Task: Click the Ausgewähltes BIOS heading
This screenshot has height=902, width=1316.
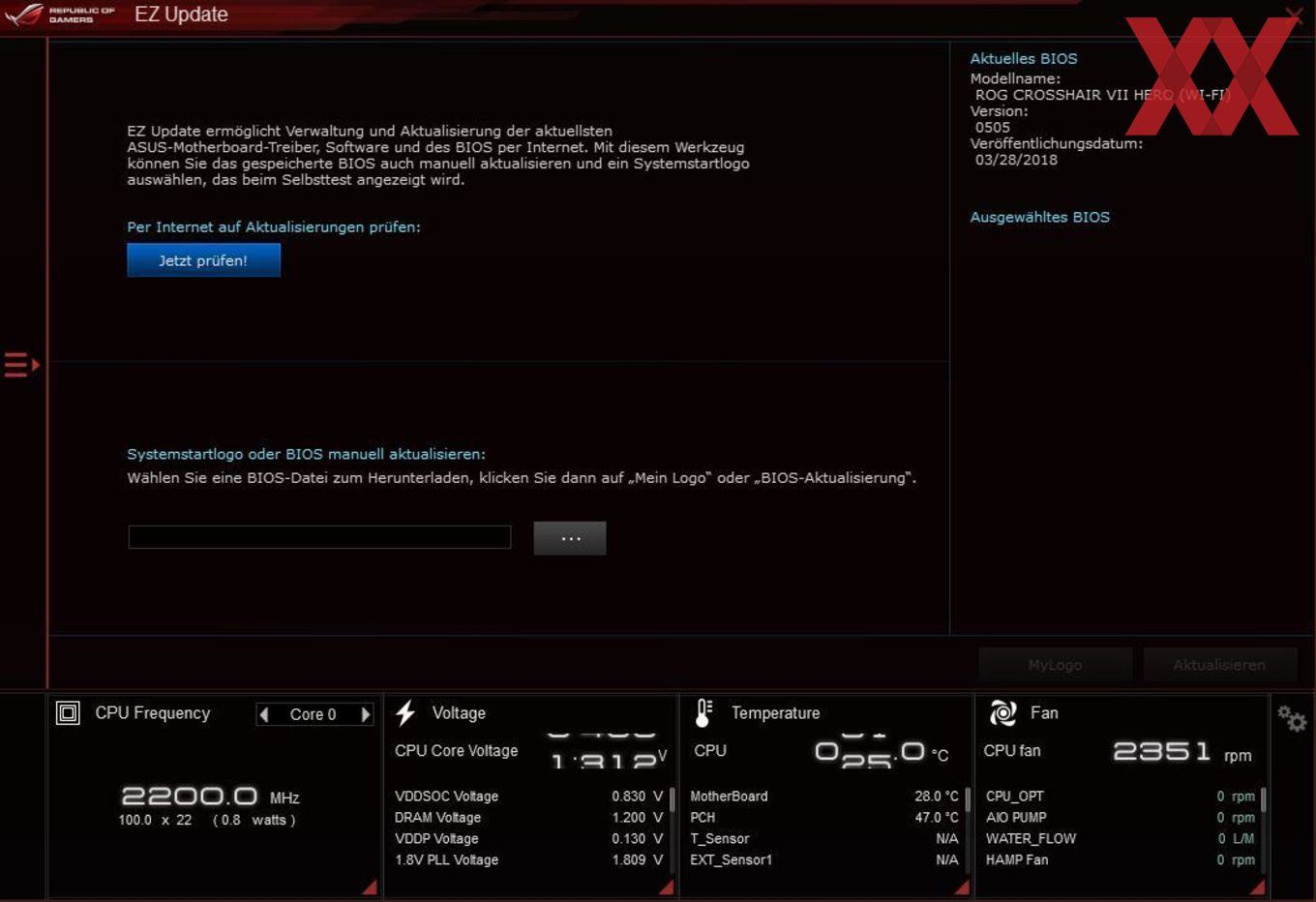Action: pyautogui.click(x=1039, y=217)
